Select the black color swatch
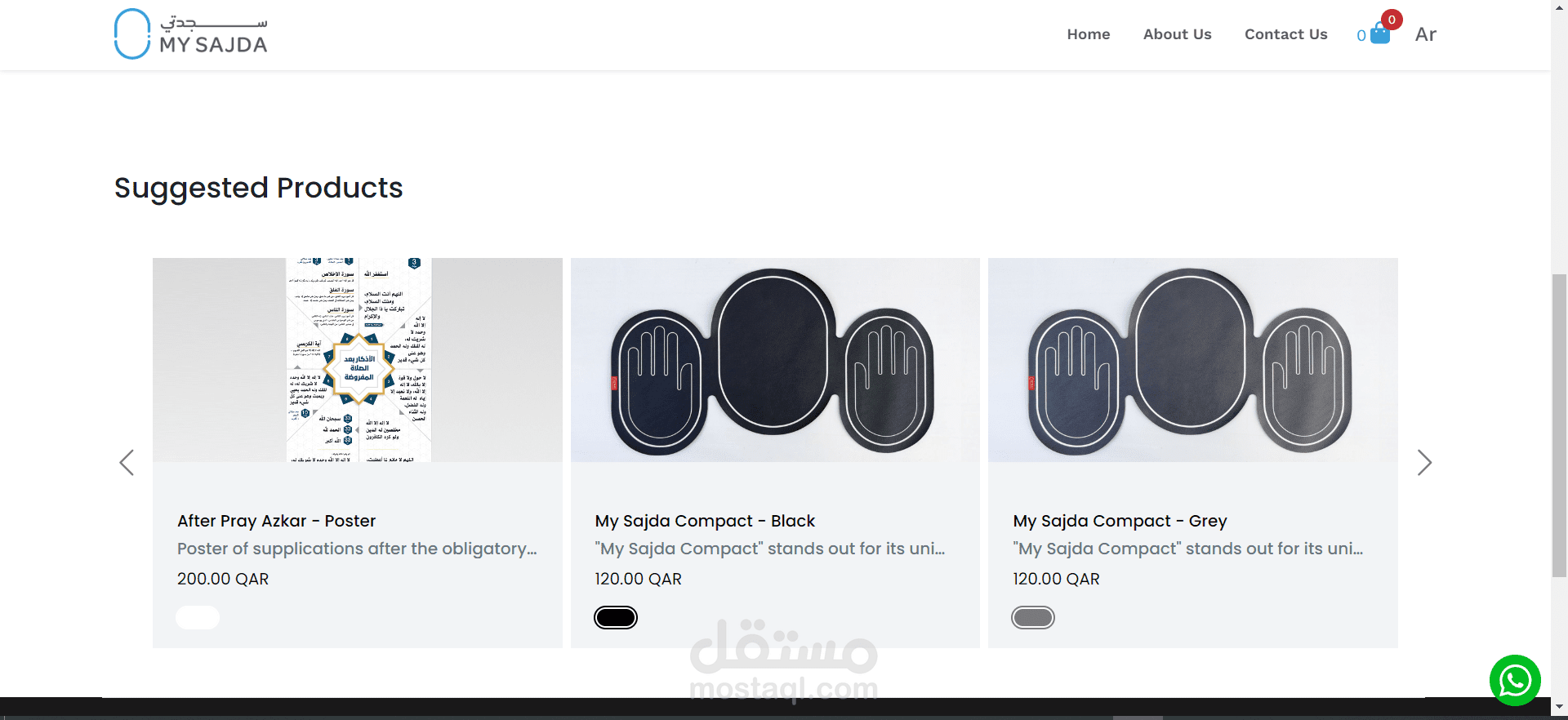This screenshot has width=1568, height=720. tap(616, 618)
